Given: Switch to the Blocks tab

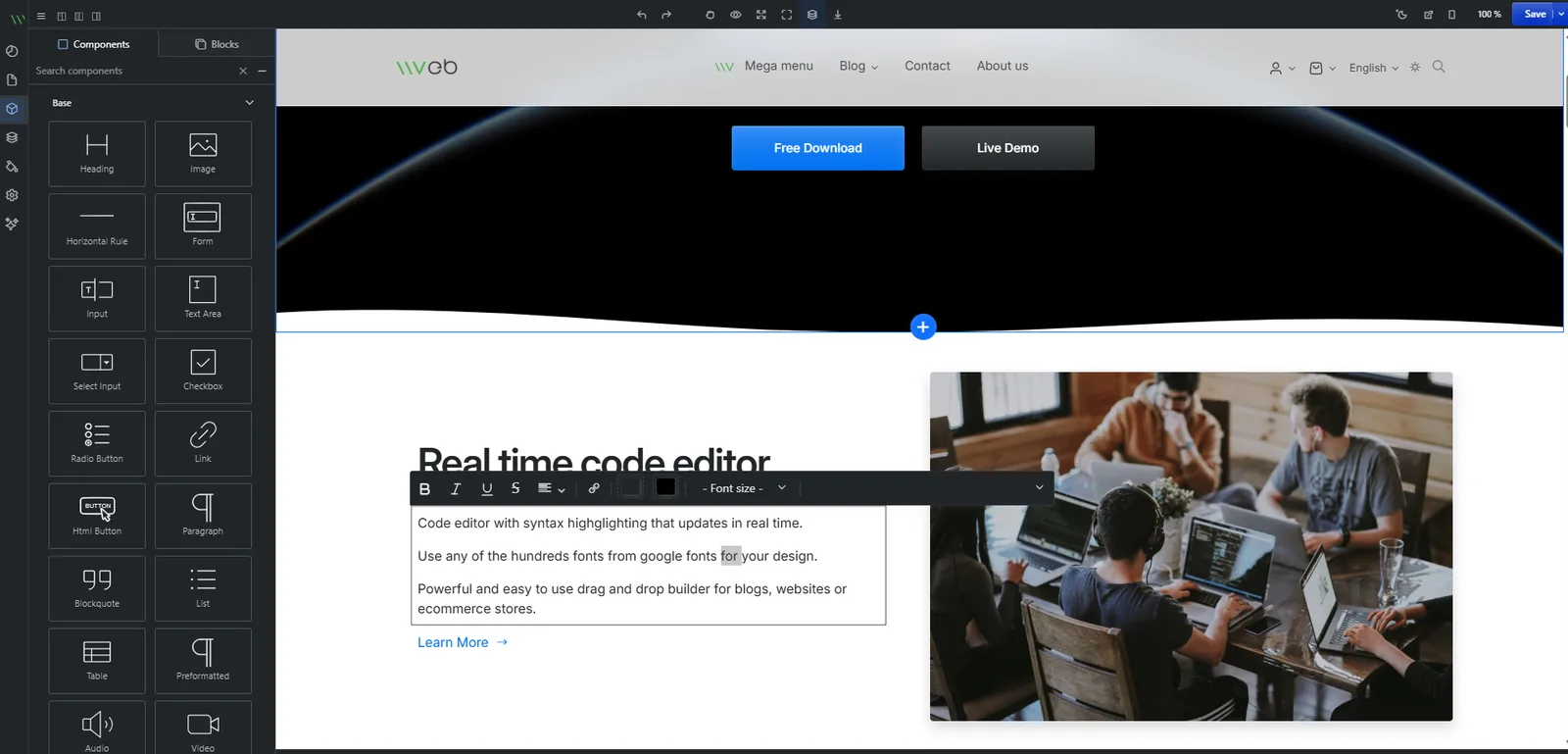Looking at the screenshot, I should click(217, 44).
